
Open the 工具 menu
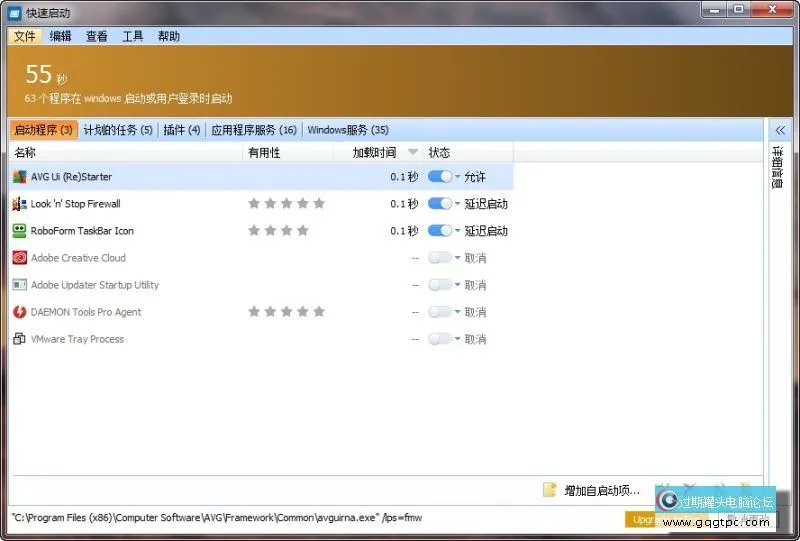point(133,36)
